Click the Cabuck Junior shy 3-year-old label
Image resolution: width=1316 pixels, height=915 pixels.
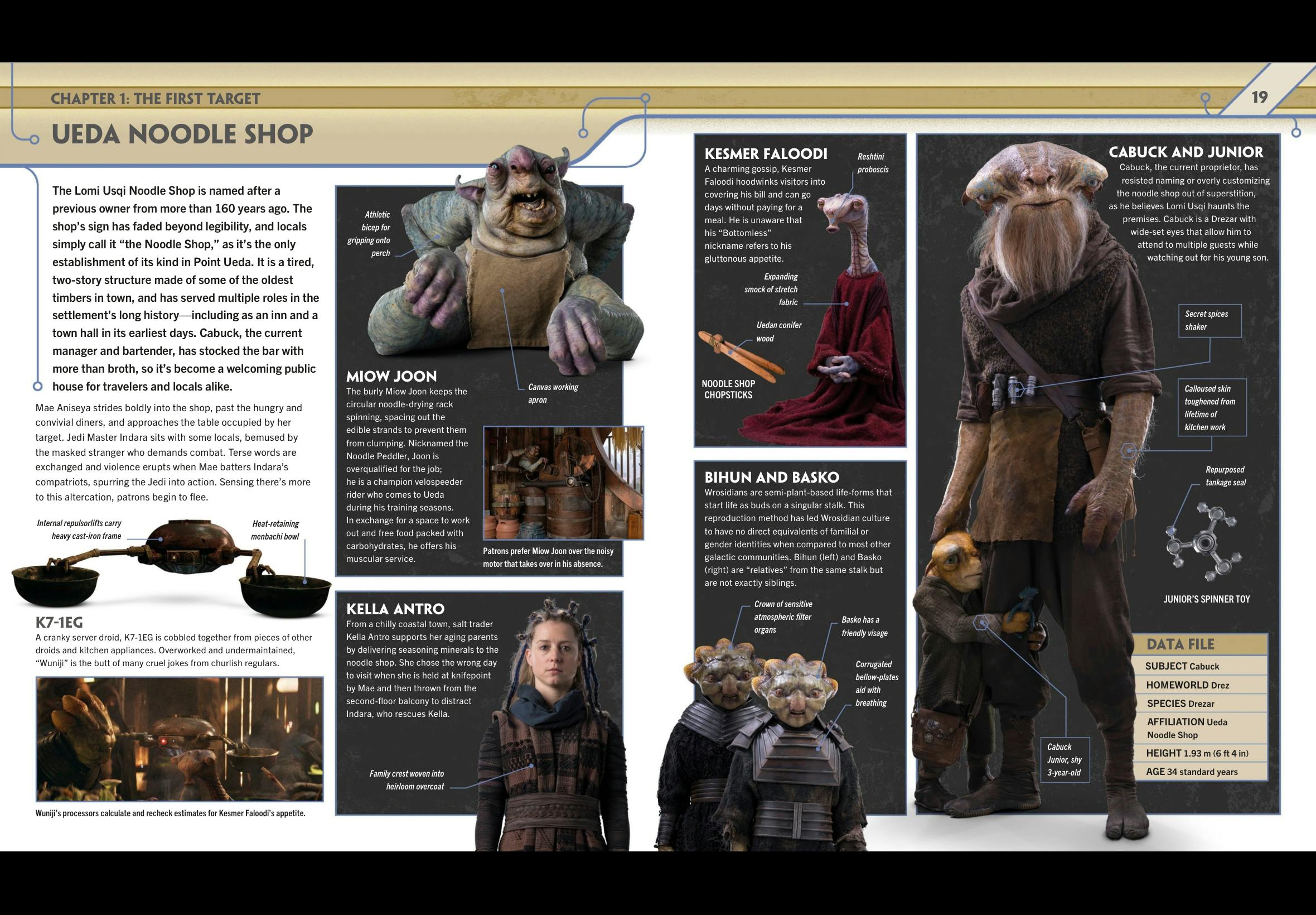click(1065, 759)
